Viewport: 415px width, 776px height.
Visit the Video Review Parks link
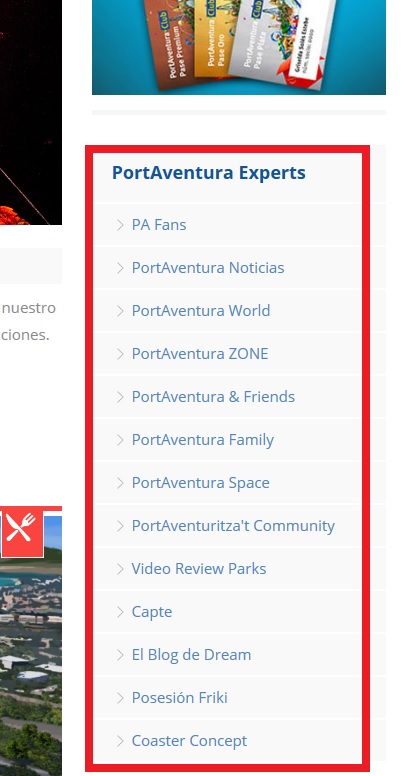199,569
